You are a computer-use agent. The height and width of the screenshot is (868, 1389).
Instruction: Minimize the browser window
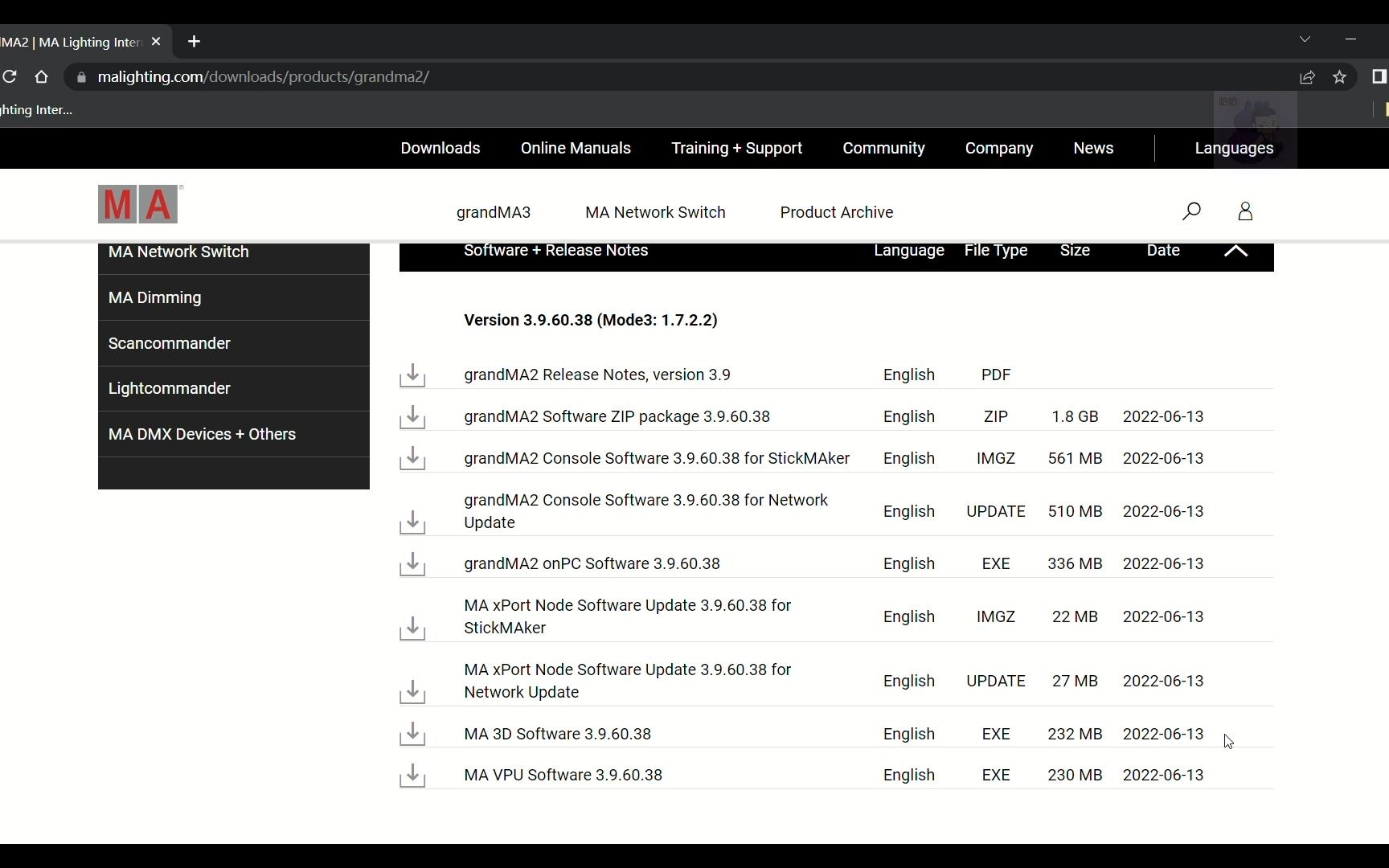point(1350,39)
